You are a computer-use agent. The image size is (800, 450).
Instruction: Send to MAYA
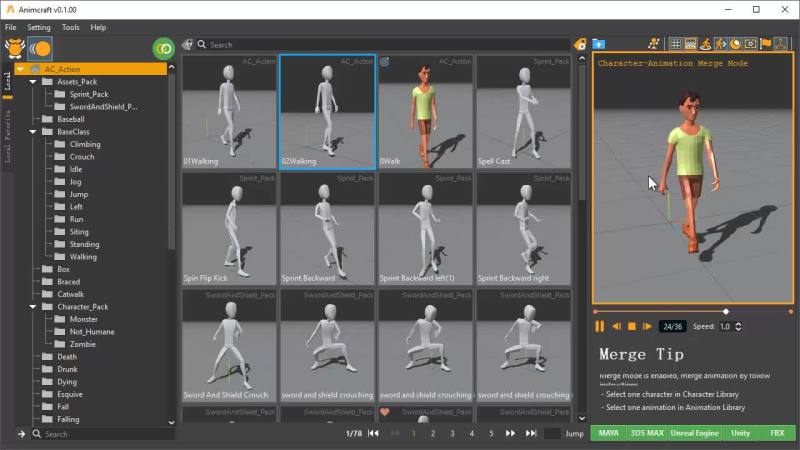coord(608,433)
